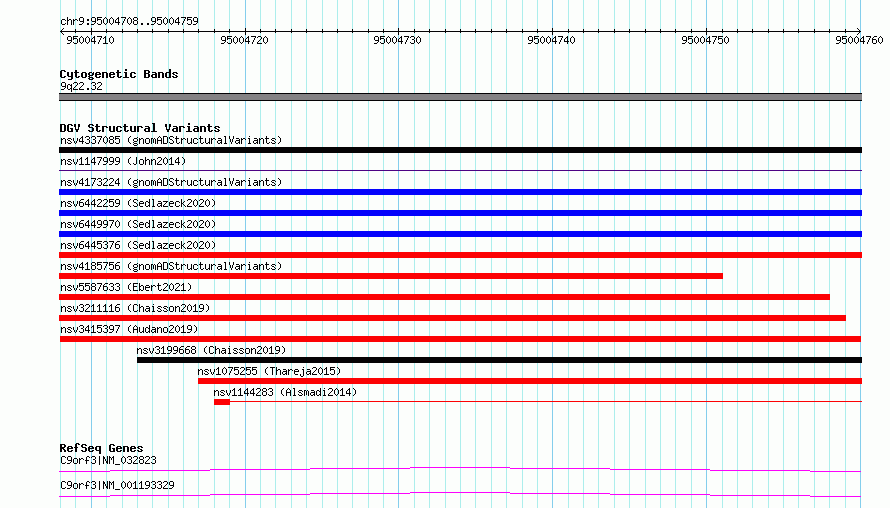The height and width of the screenshot is (508, 890).
Task: Click the Cytogenetic Bands track title
Action: 119,74
